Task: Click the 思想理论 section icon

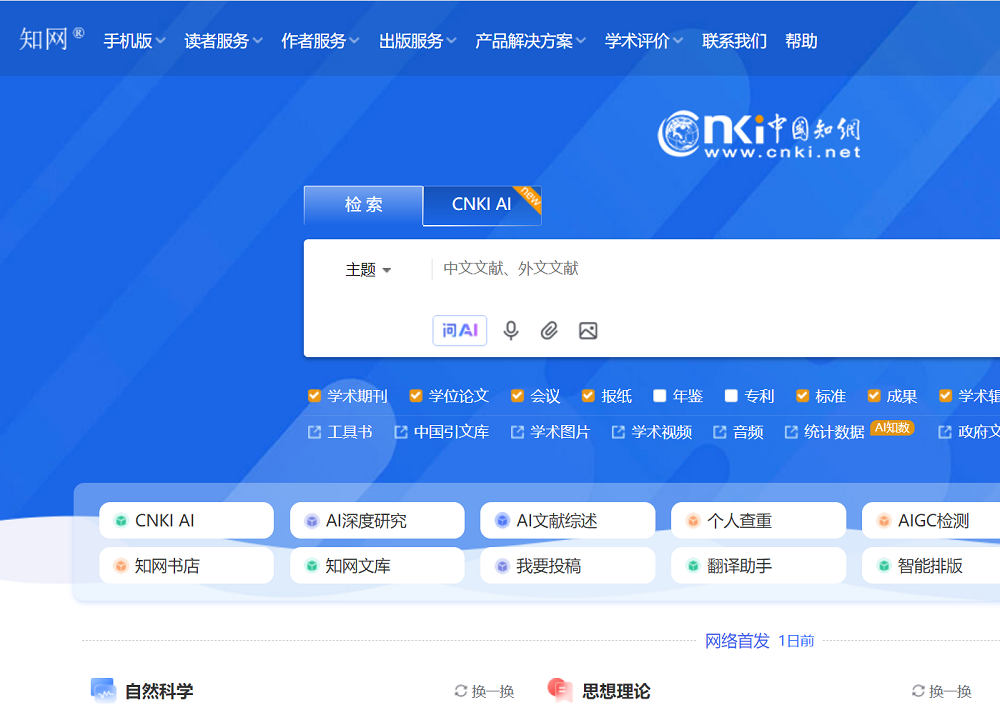Action: tap(558, 690)
